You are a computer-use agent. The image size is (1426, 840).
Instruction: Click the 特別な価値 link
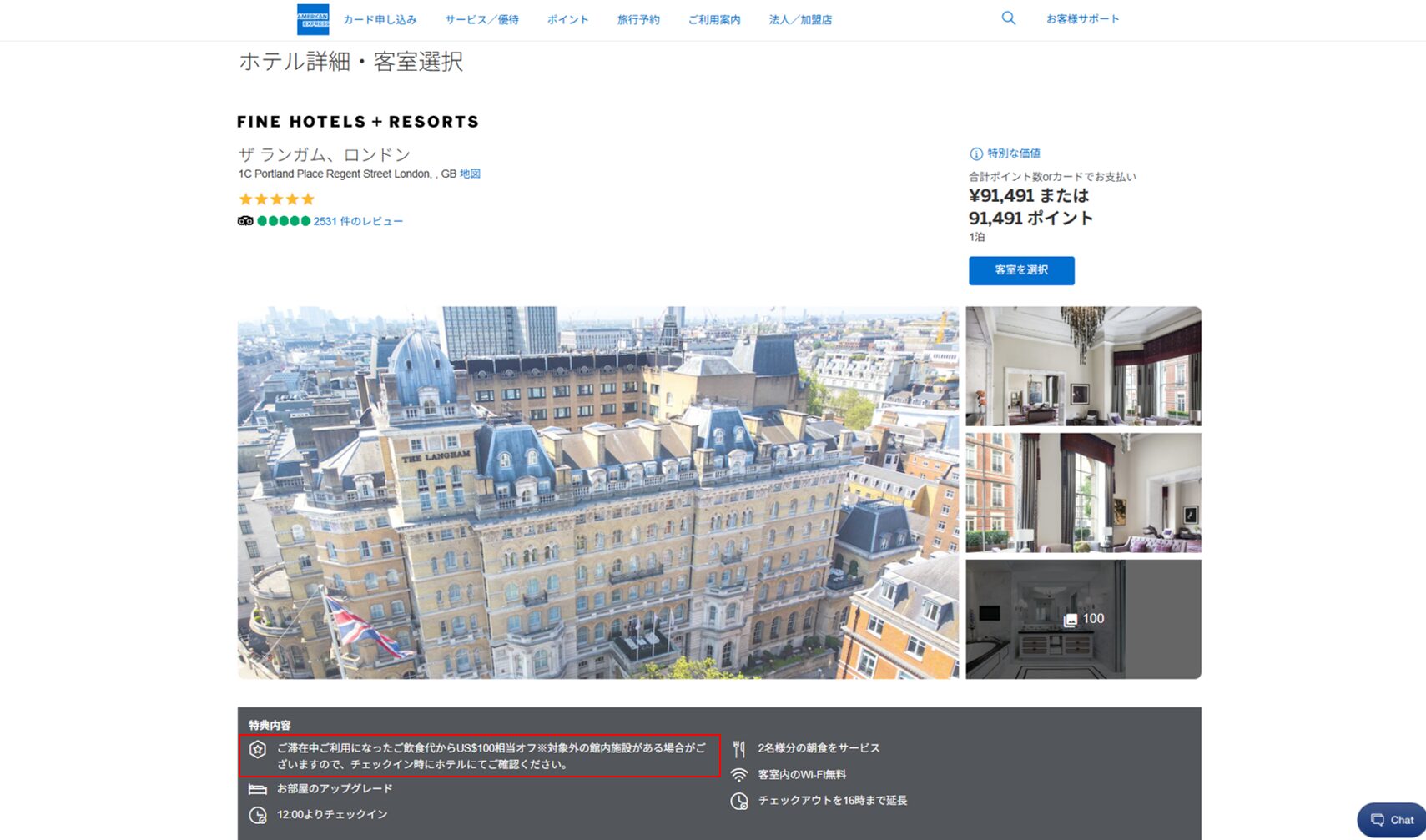[x=1014, y=153]
